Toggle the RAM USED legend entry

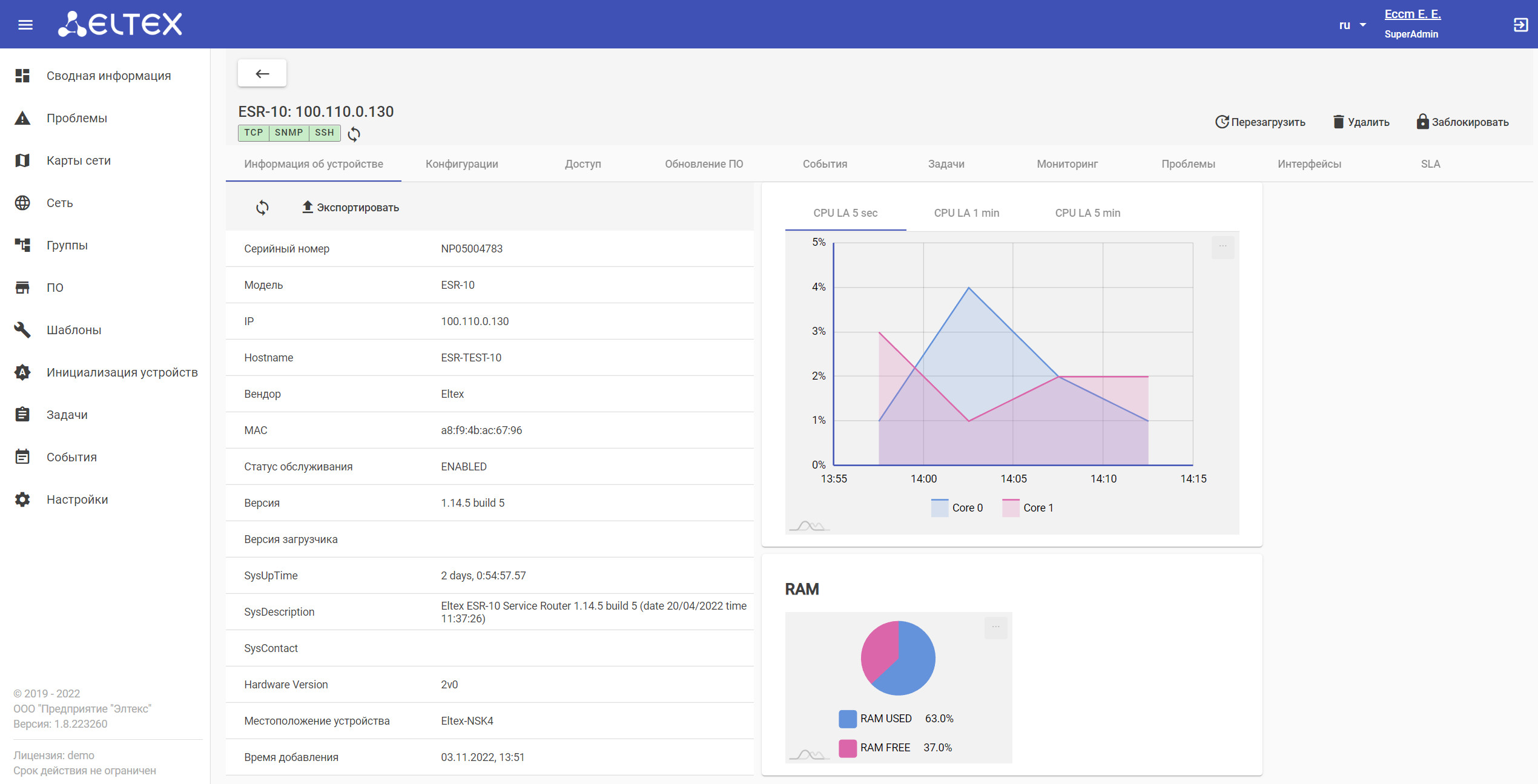coord(885,719)
